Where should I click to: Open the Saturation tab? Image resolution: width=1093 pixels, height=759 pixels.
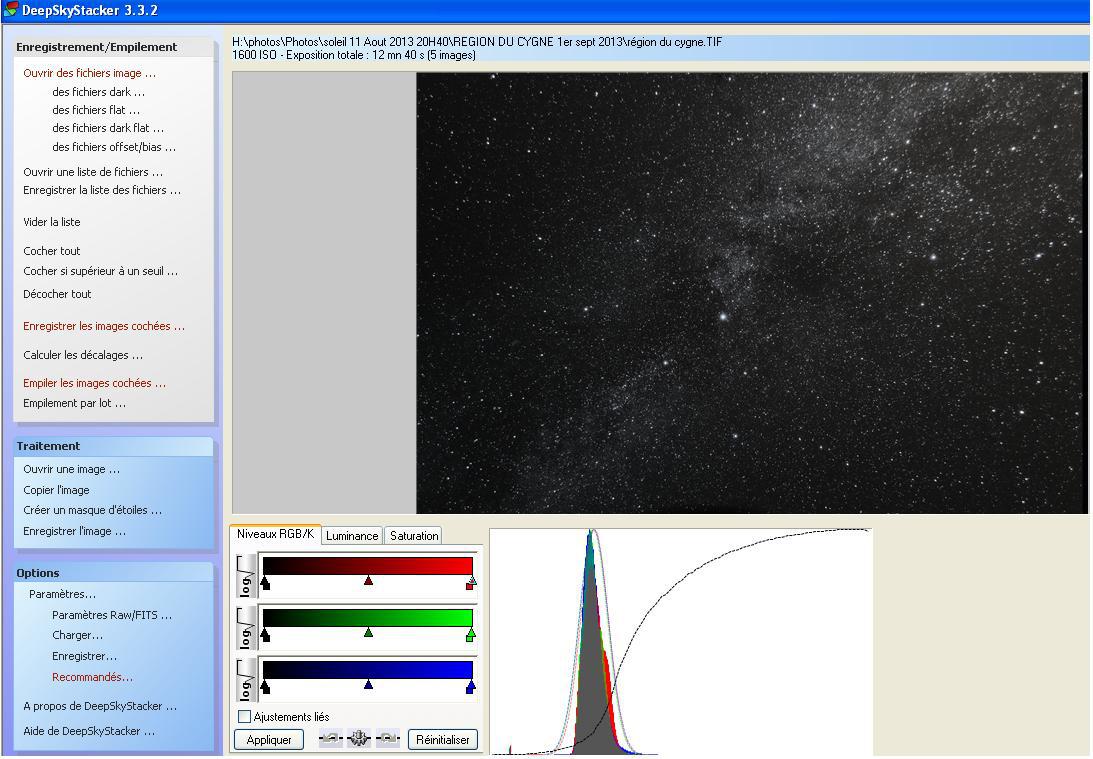coord(413,535)
